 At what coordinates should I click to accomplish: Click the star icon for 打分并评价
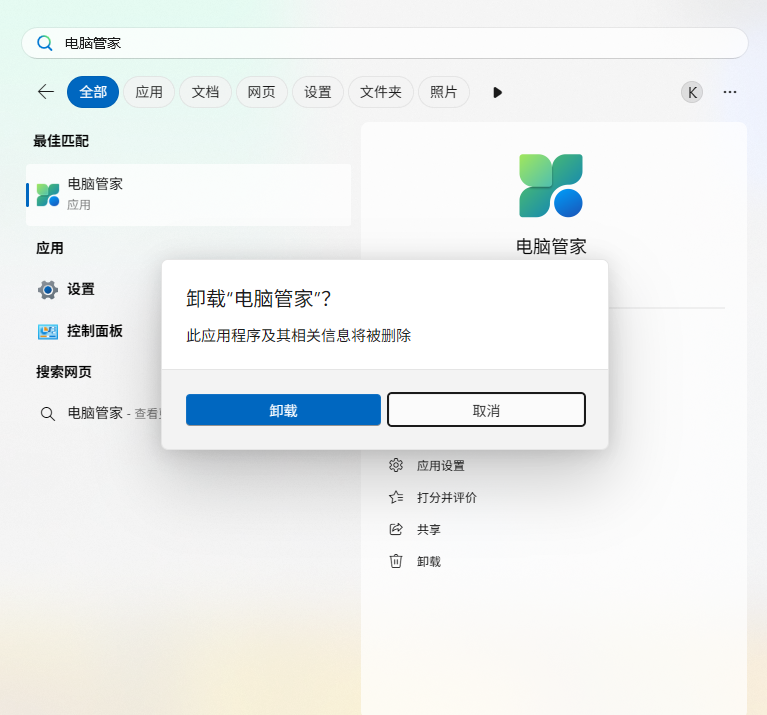(396, 497)
